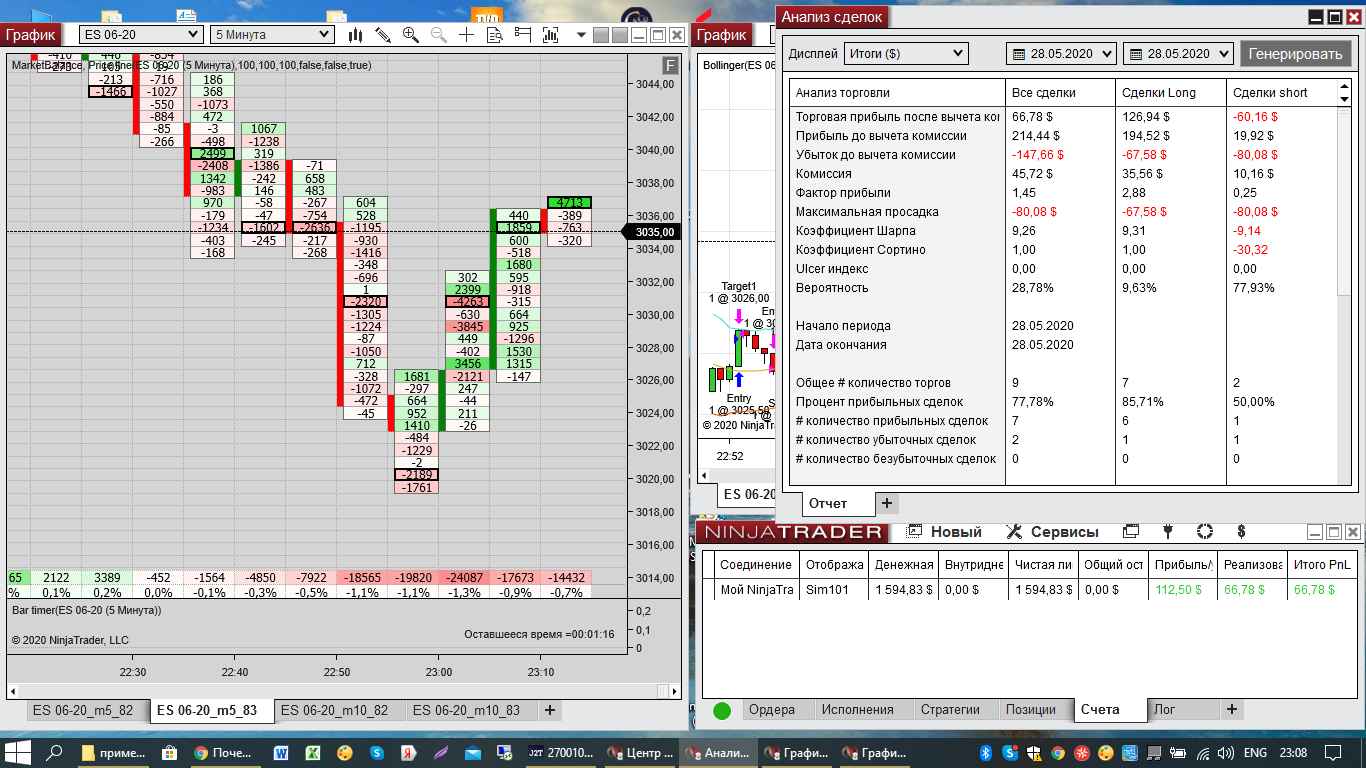Click the 112,50 $ profit cell
Screen dimensions: 1366x768
pyautogui.click(x=1182, y=590)
